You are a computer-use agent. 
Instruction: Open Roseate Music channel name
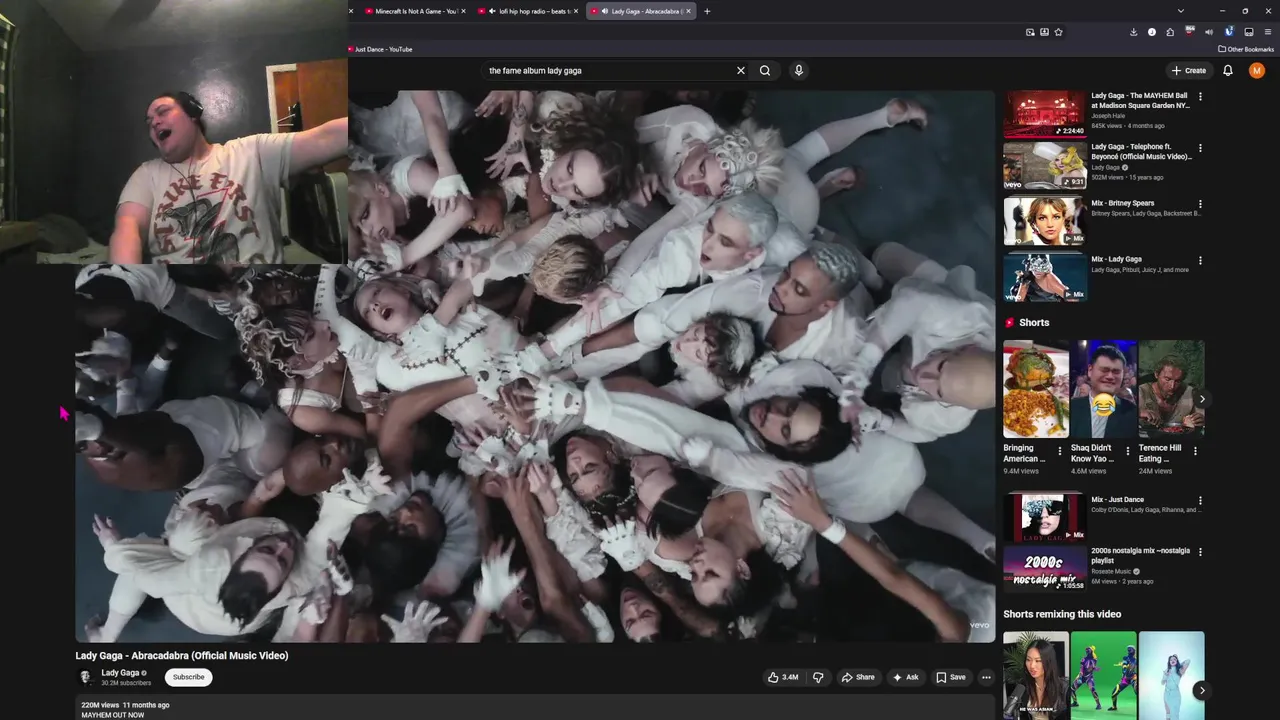coord(1110,572)
